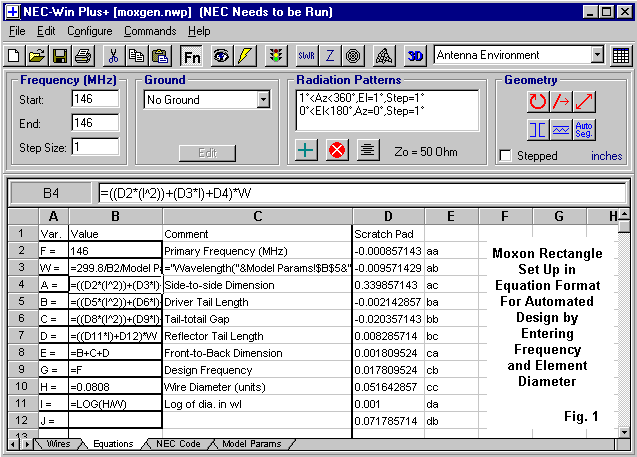Viewport: 637px width, 457px height.
Task: Switch to the NEC Code tab
Action: pos(178,443)
